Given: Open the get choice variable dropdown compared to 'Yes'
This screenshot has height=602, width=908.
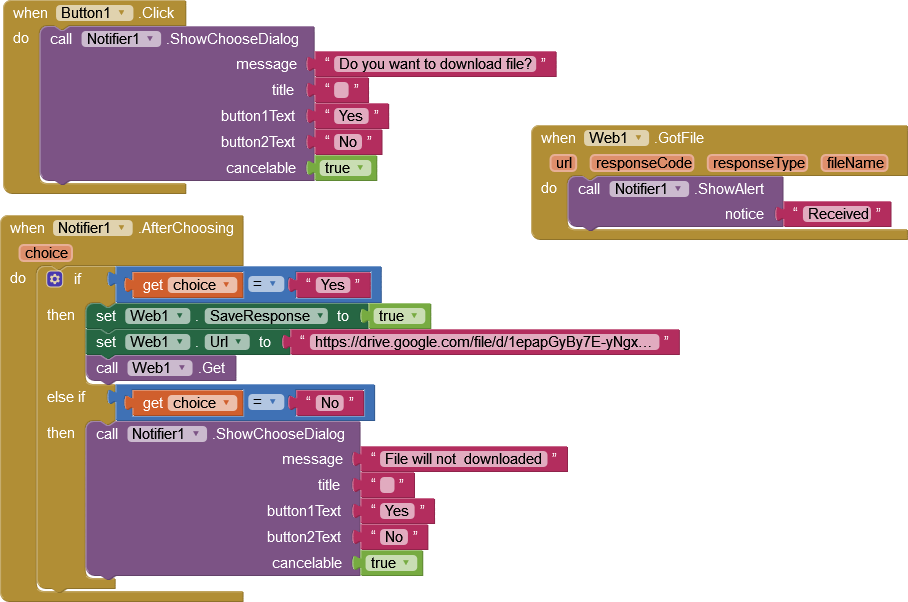Looking at the screenshot, I should pyautogui.click(x=226, y=285).
